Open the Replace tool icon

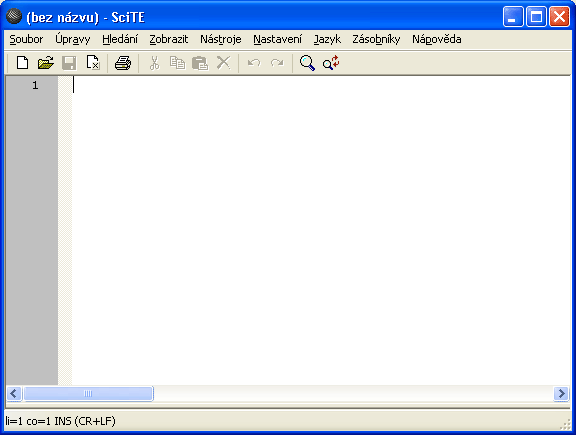[x=331, y=63]
